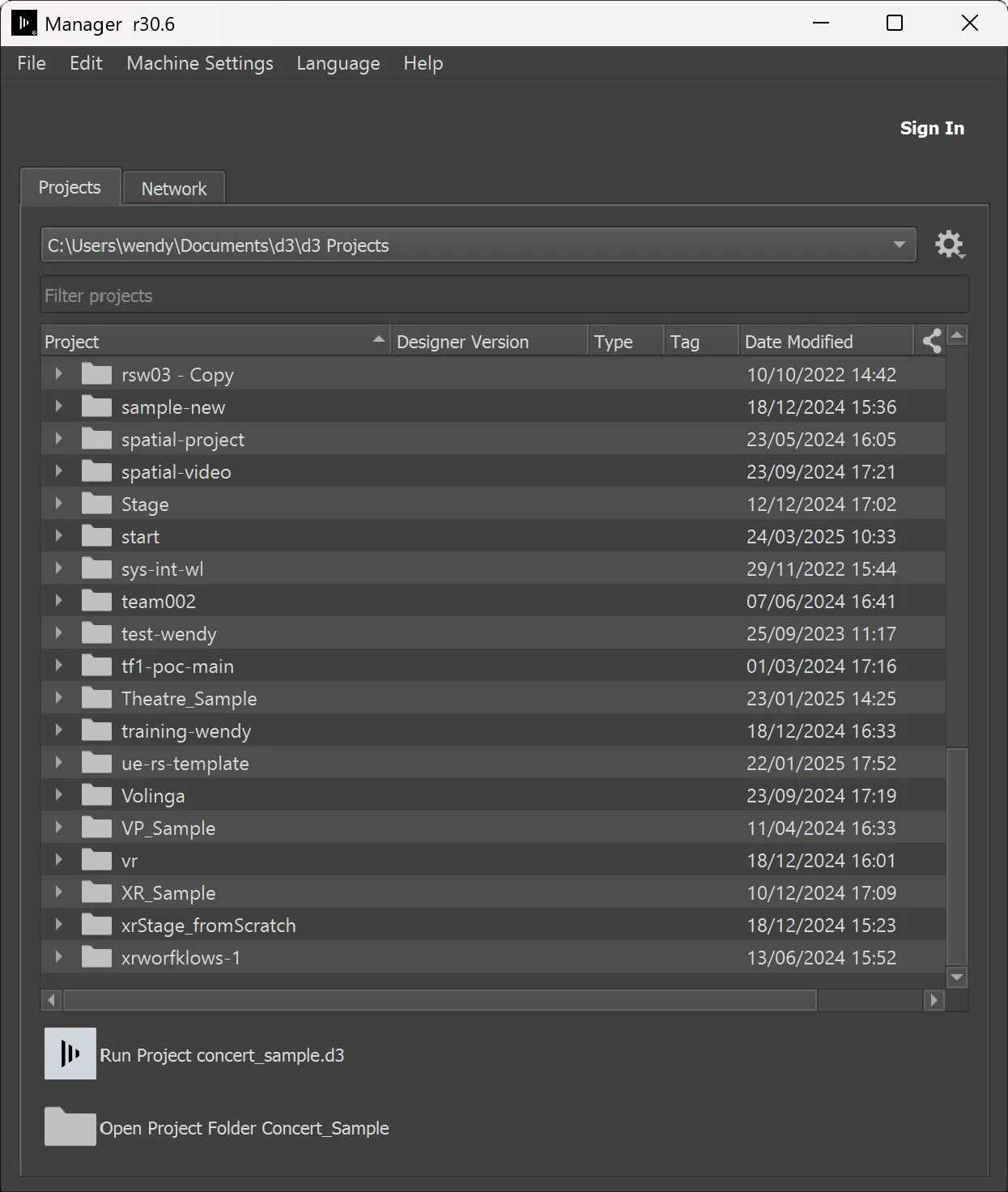The image size is (1008, 1192).
Task: Click the Run Project concert_sample.d3 icon
Action: coord(70,1054)
